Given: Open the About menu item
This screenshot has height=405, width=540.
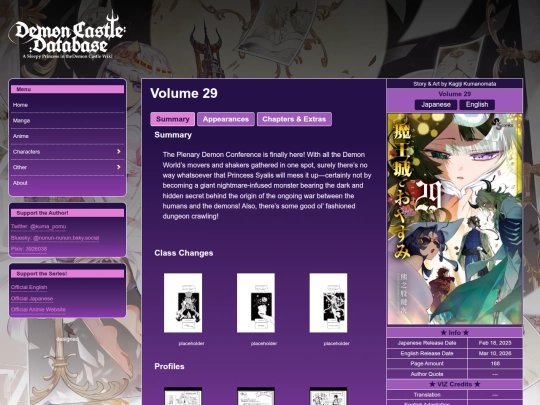Looking at the screenshot, I should [67, 183].
